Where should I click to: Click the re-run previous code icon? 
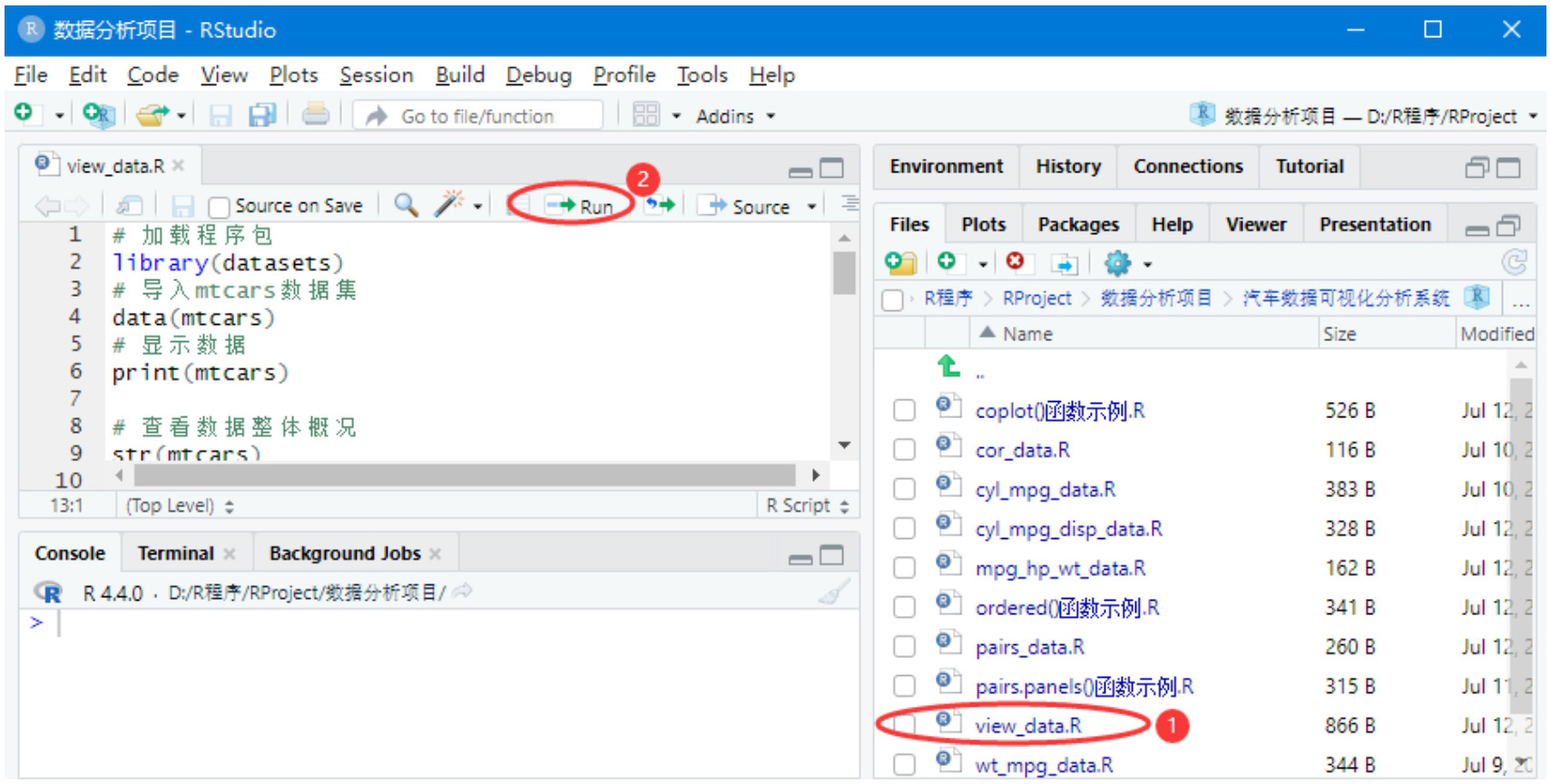660,205
